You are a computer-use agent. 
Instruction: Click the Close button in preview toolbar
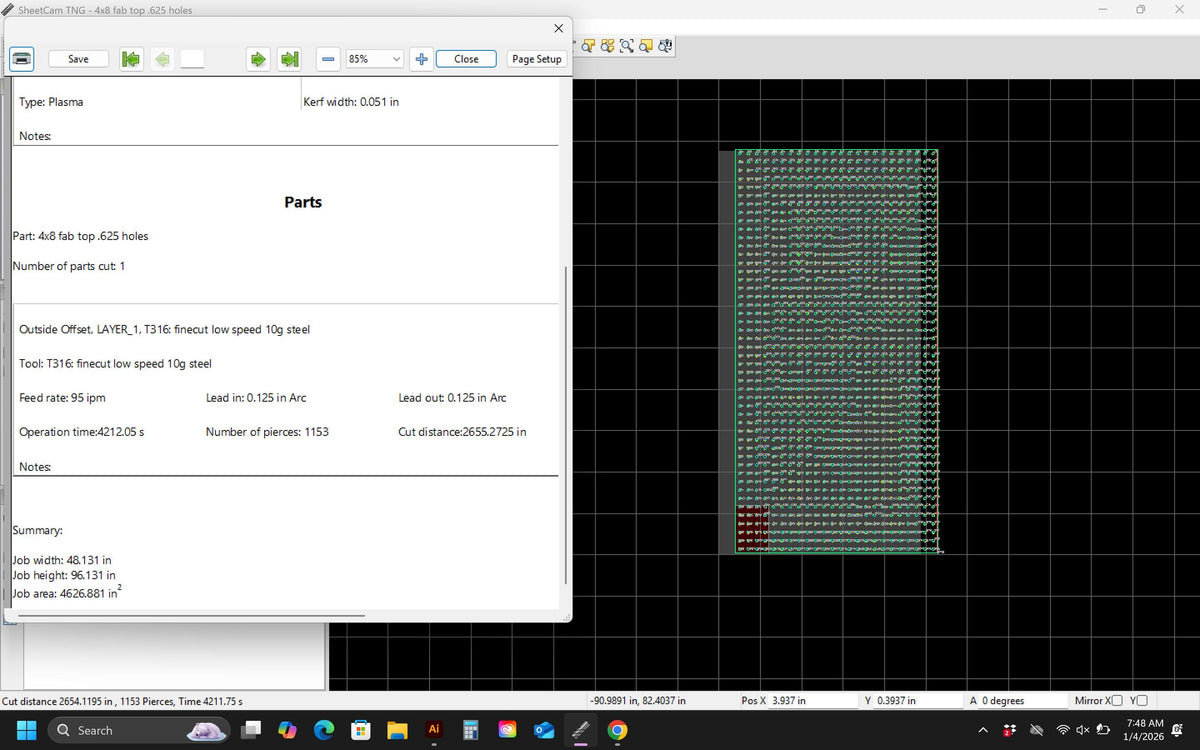coord(466,59)
